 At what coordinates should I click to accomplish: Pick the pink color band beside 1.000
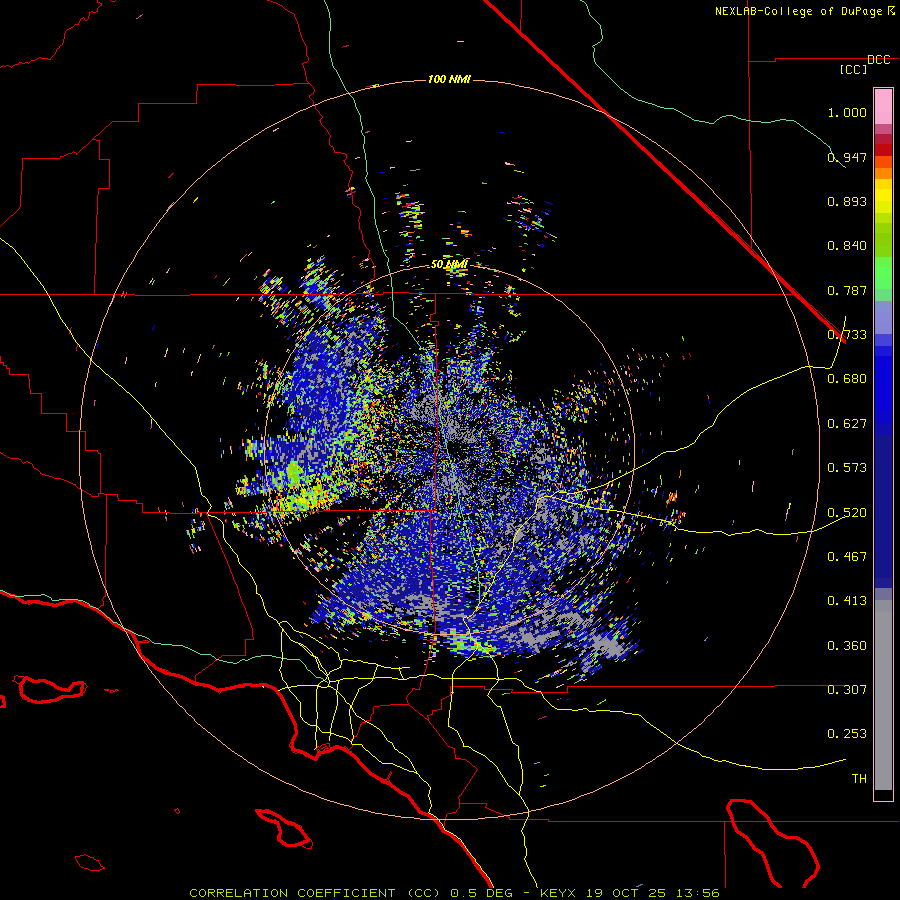(883, 107)
